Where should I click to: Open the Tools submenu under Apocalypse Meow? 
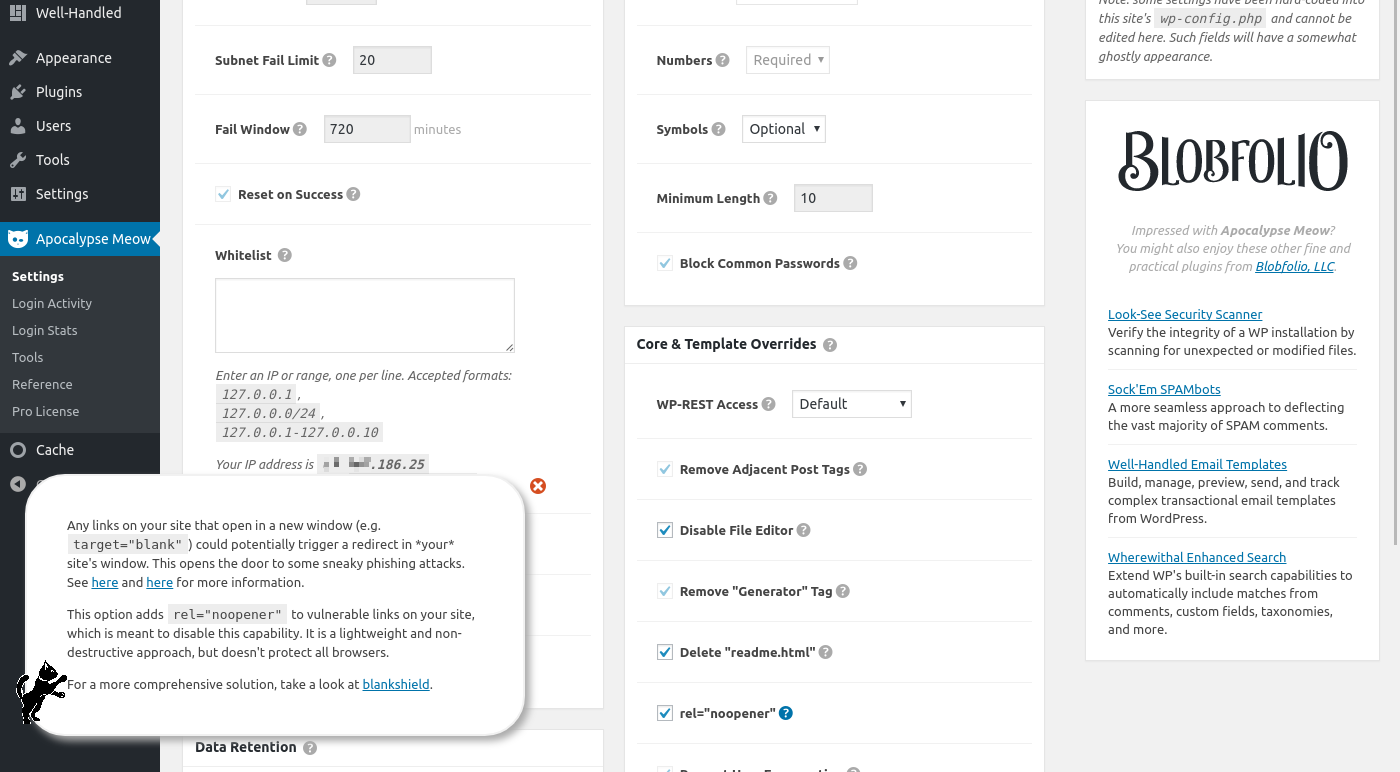pyautogui.click(x=28, y=357)
